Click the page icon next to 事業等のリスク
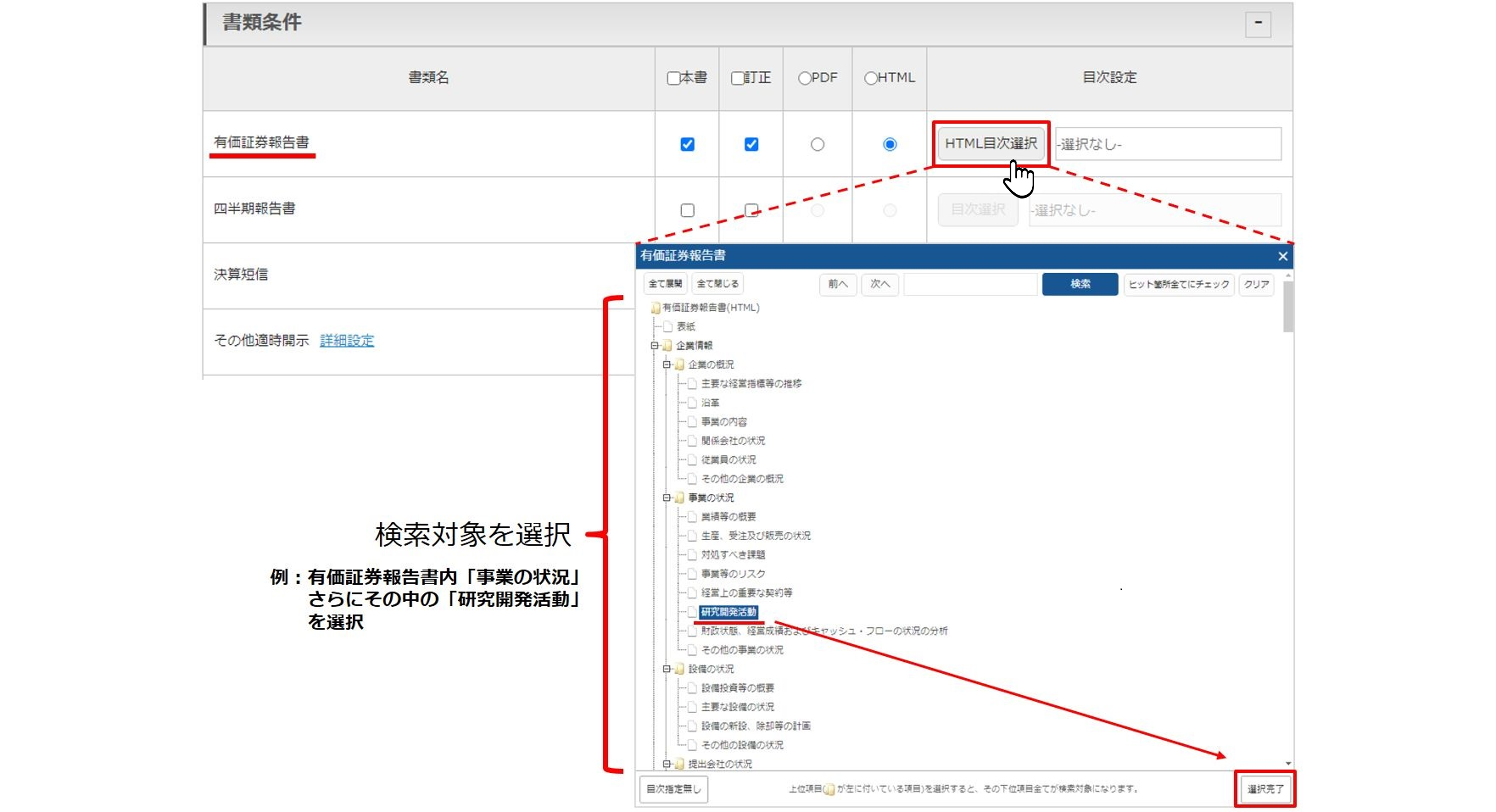Screen dimensions: 1496x812 tap(692, 574)
